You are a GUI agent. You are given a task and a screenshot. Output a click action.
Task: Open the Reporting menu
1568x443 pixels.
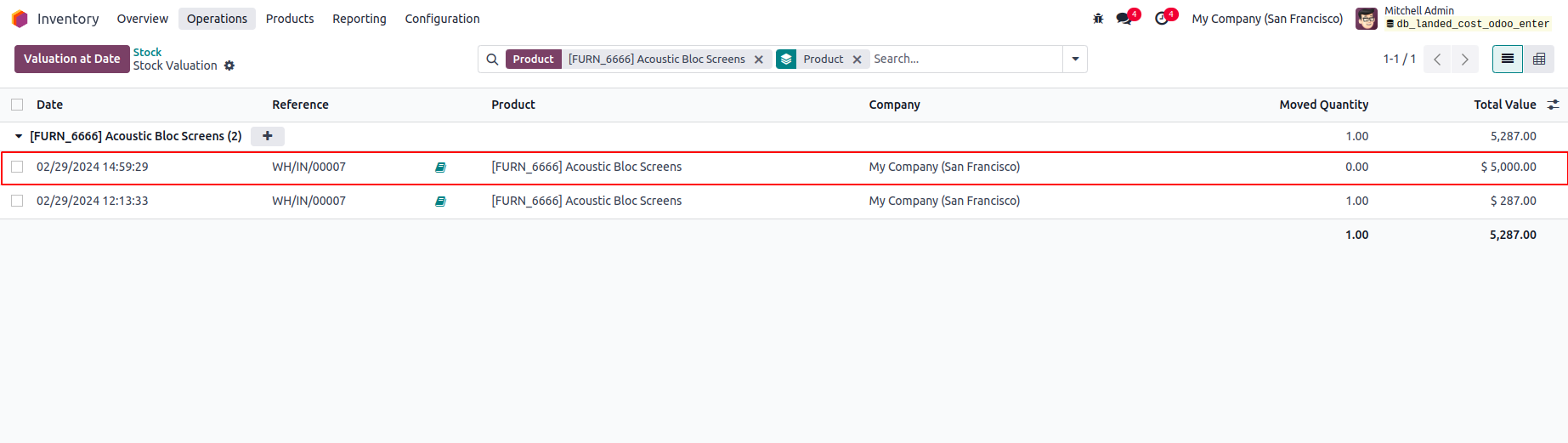[359, 19]
